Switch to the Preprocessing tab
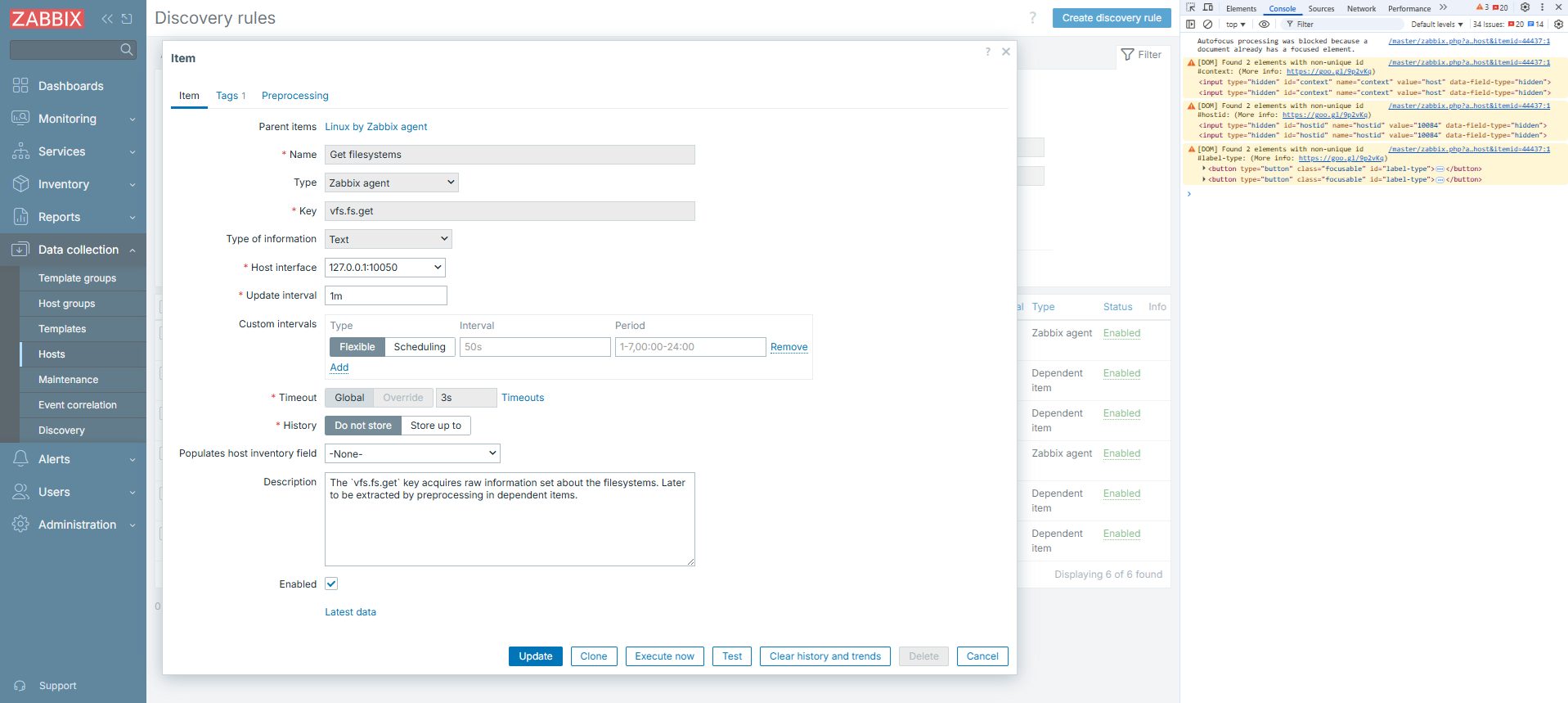 [x=294, y=96]
